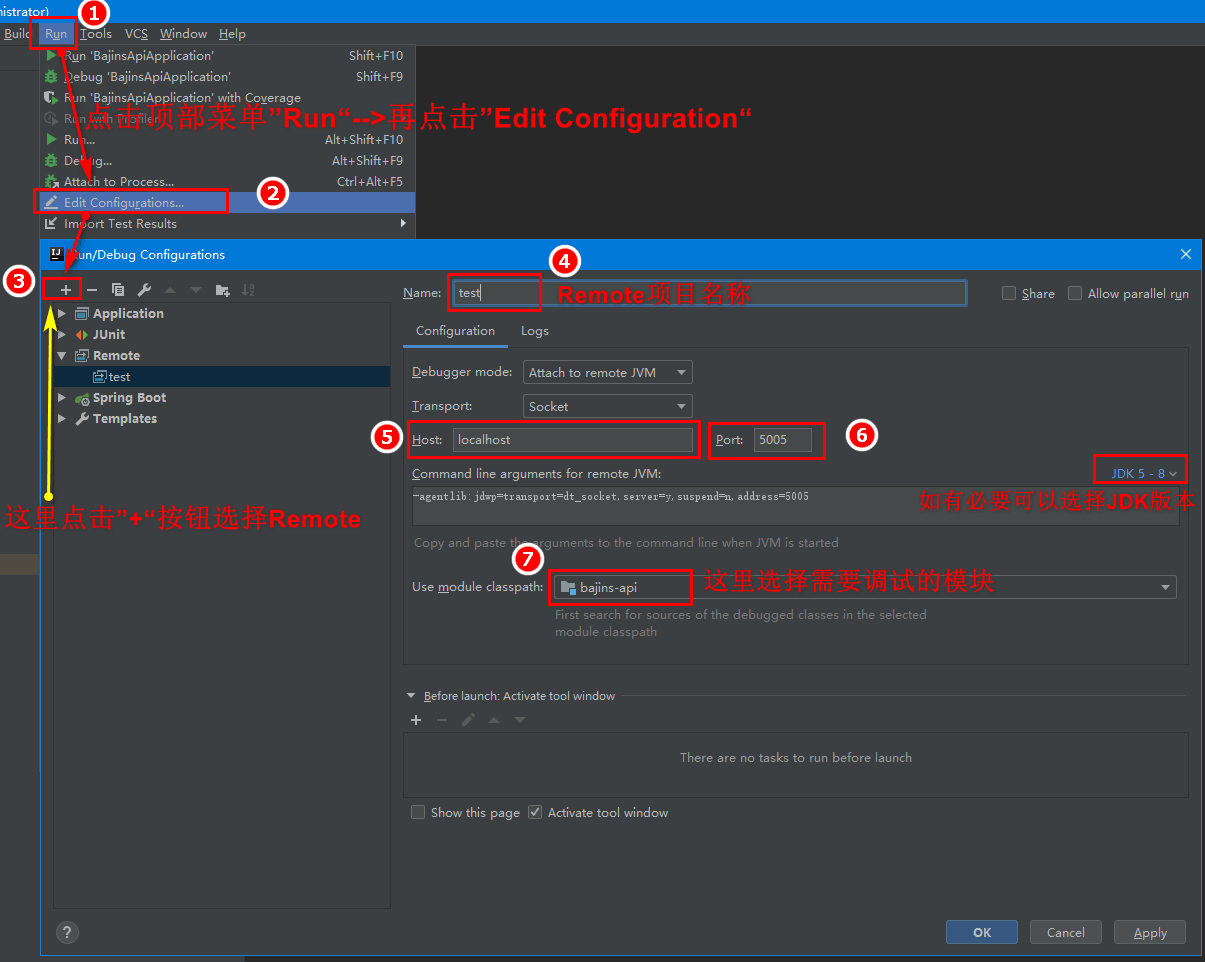
Task: Click the Add New Configuration plus icon
Action: [66, 290]
